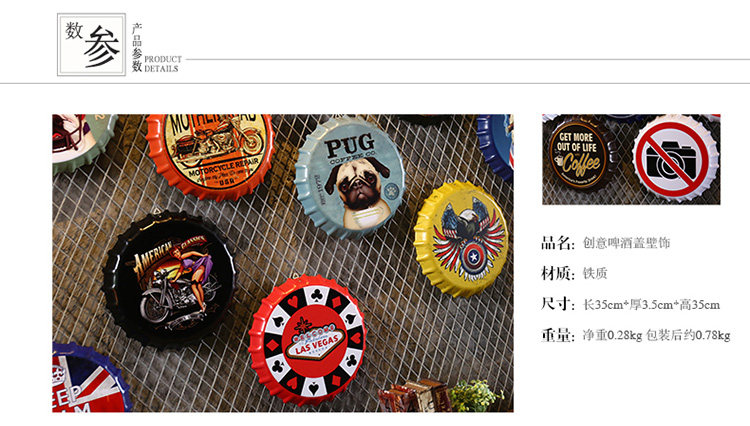Image resolution: width=750 pixels, height=426 pixels.
Task: Click the 材质 material label
Action: click(x=557, y=273)
